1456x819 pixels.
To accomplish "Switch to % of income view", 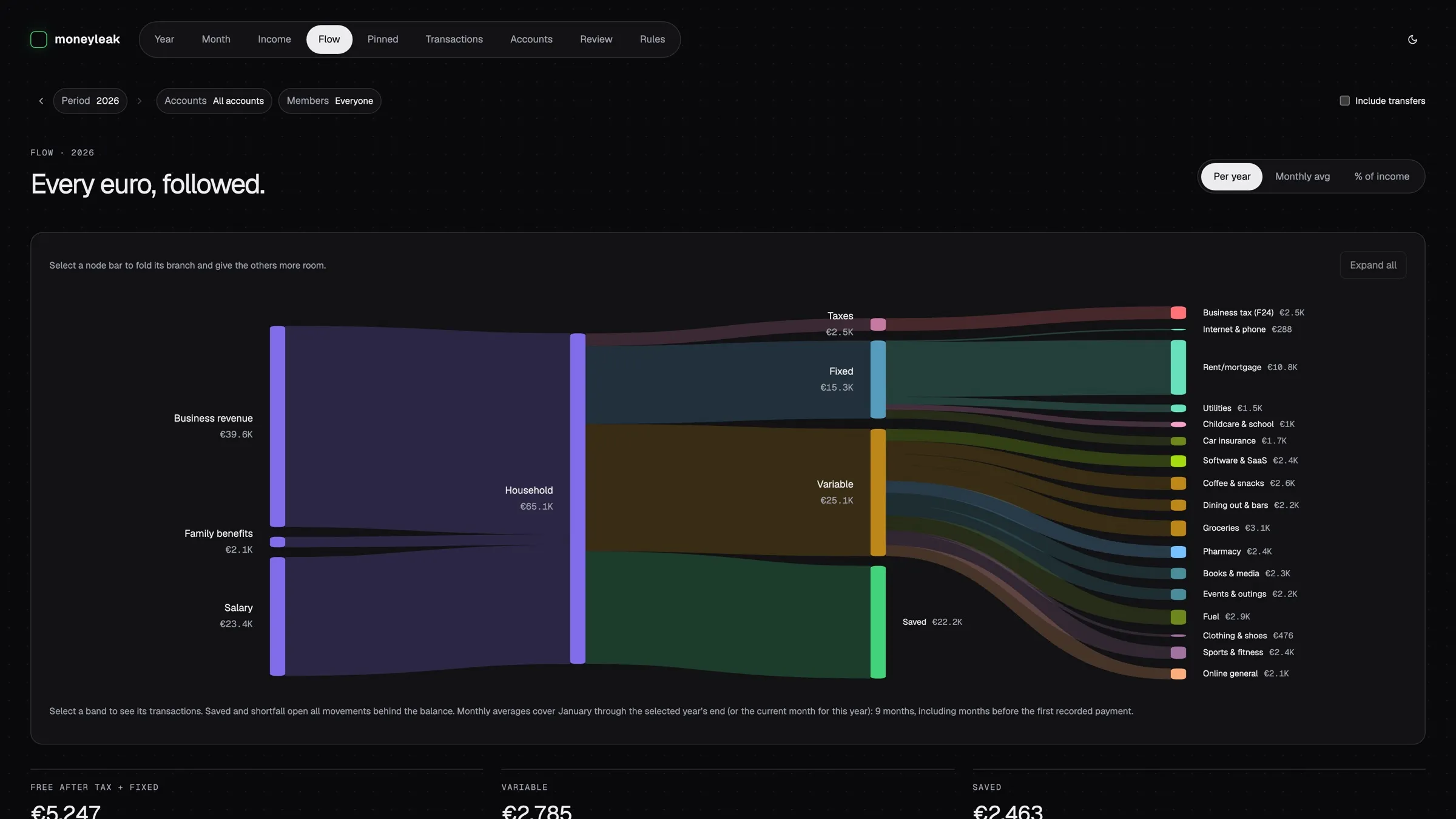I will tap(1381, 177).
